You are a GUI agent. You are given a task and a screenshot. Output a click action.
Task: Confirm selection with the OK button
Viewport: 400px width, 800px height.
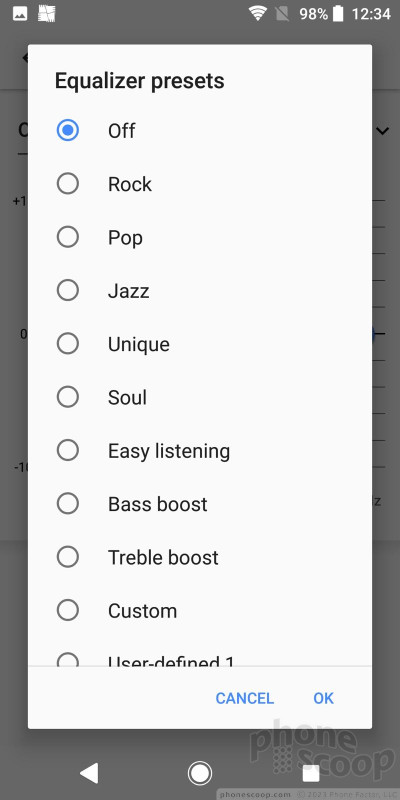point(323,698)
